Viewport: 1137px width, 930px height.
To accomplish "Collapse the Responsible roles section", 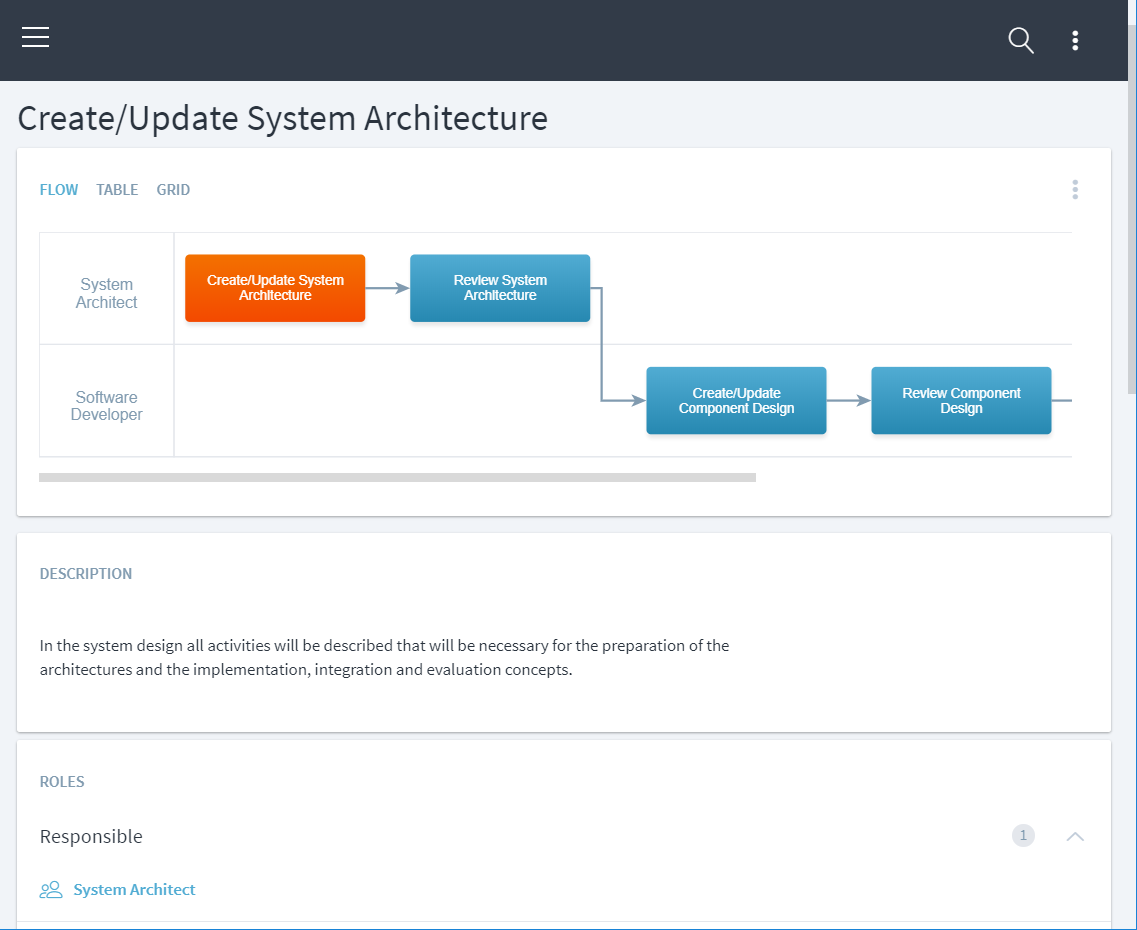I will (x=1075, y=836).
